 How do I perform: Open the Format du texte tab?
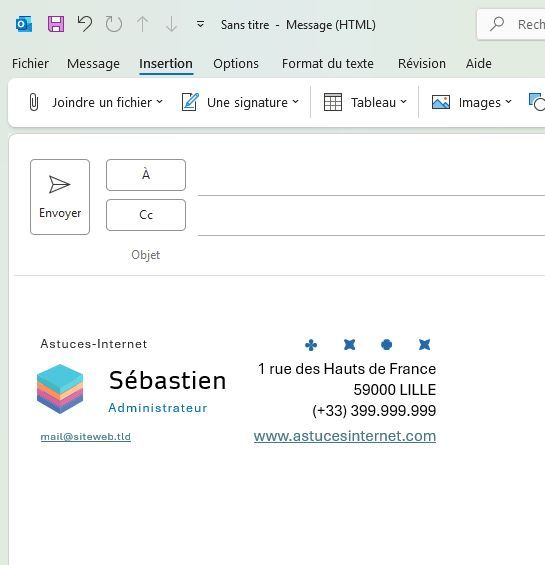tap(328, 63)
